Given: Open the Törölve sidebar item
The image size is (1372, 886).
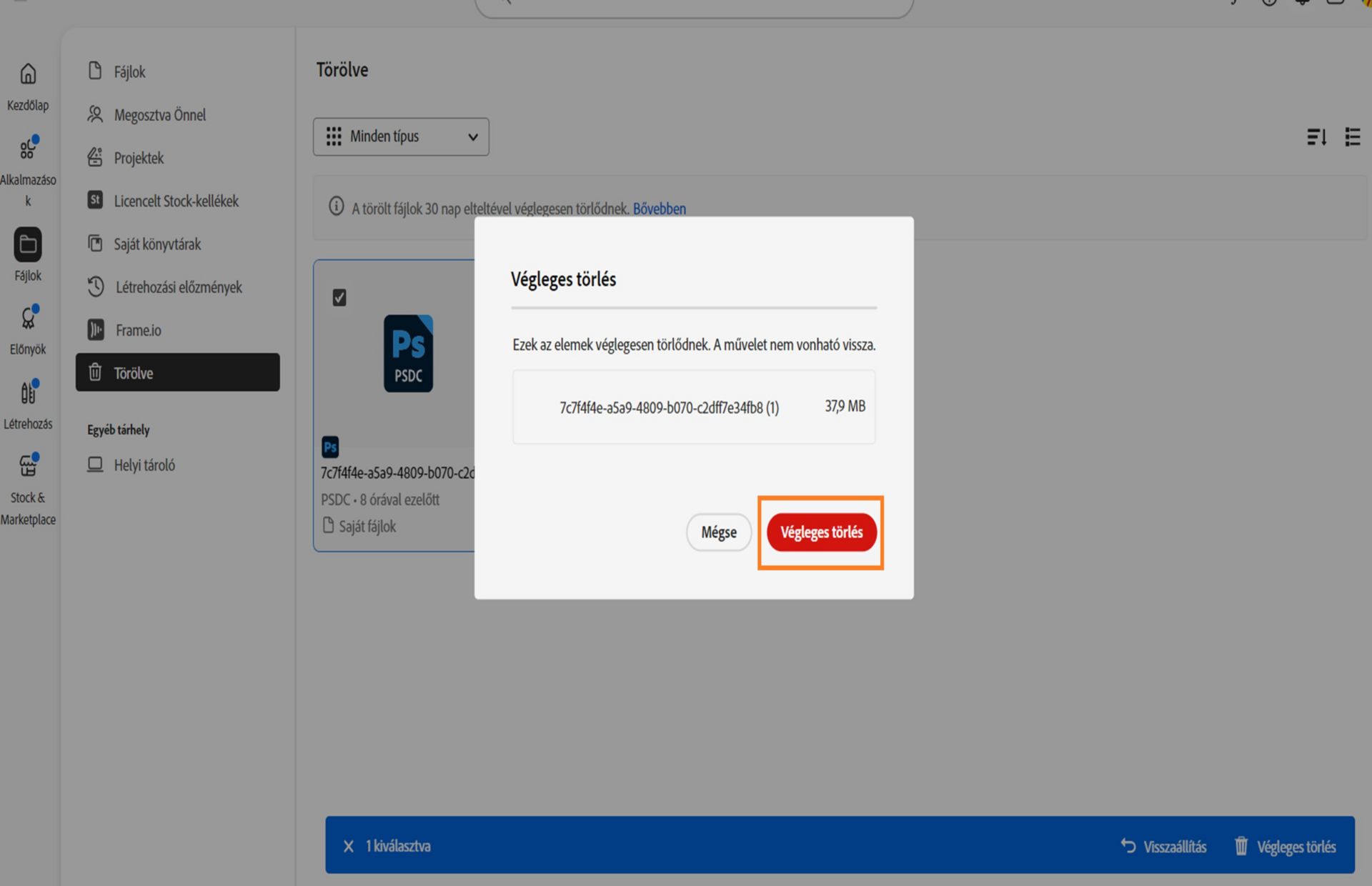Looking at the screenshot, I should [178, 372].
